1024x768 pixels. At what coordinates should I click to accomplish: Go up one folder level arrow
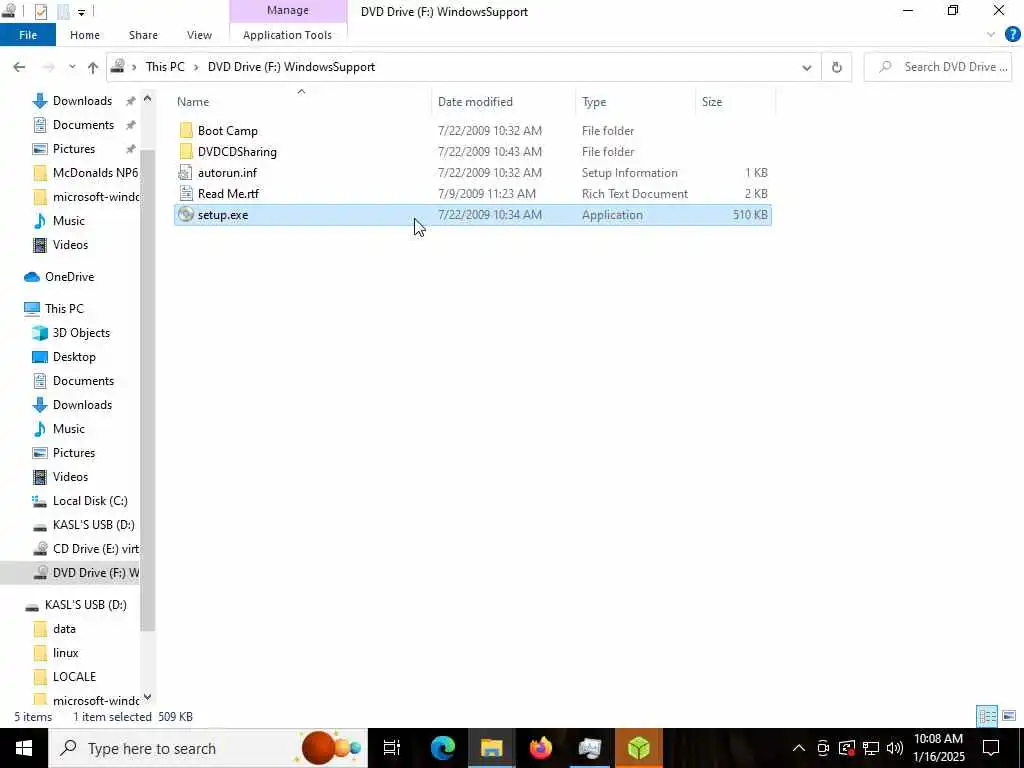(x=93, y=67)
